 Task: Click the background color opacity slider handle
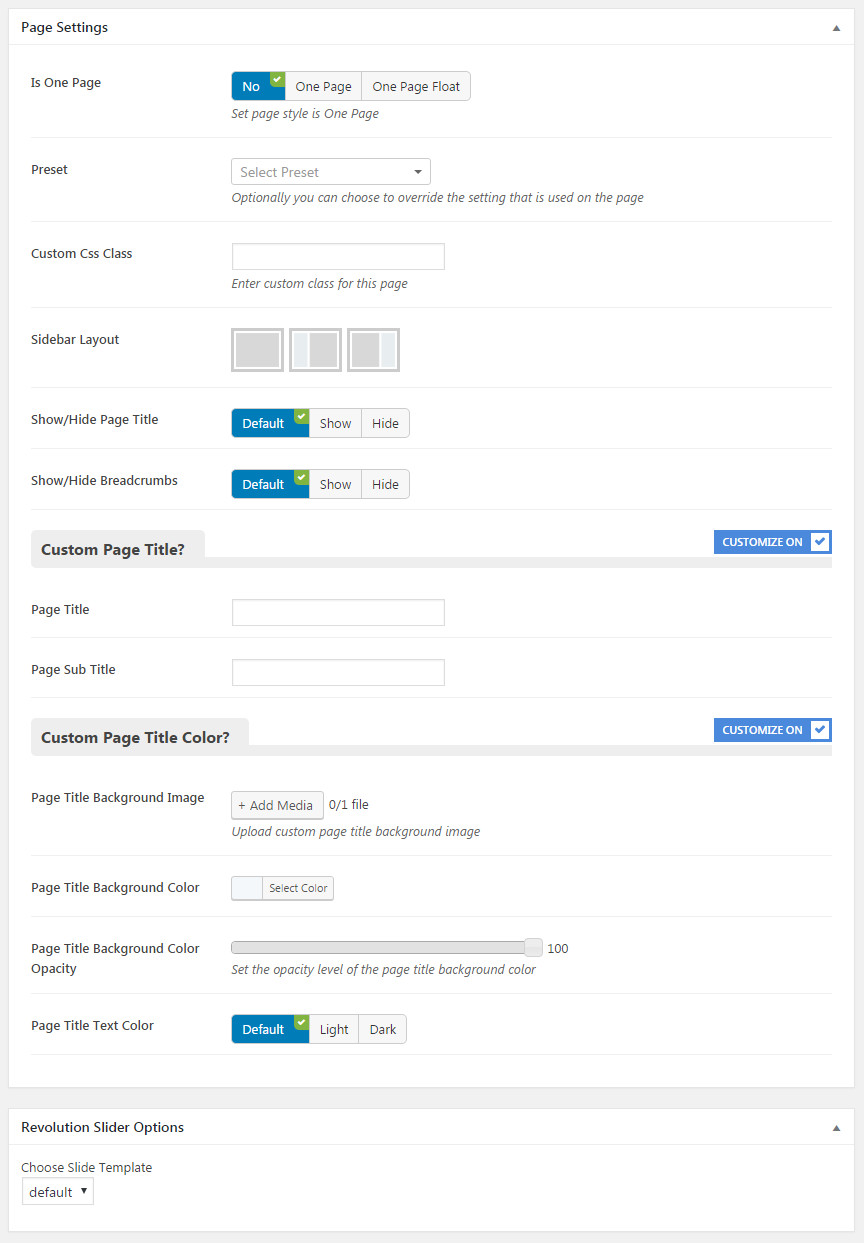point(533,948)
